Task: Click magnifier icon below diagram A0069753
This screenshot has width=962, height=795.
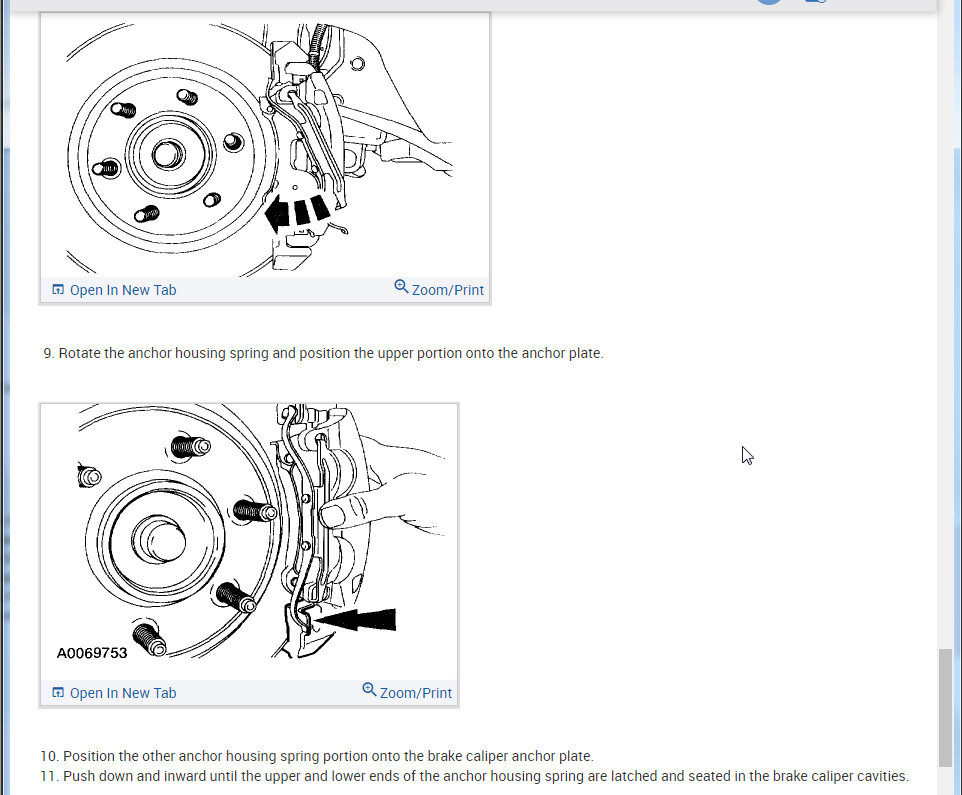Action: pyautogui.click(x=369, y=689)
